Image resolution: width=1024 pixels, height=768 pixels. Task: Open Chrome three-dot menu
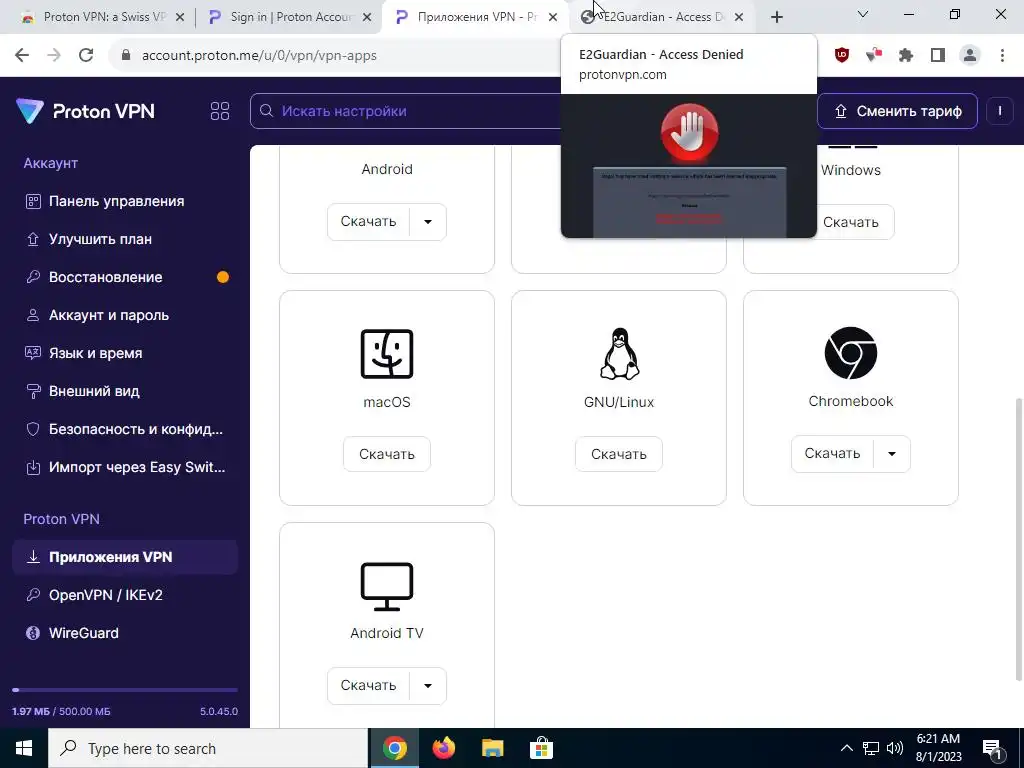1002,56
